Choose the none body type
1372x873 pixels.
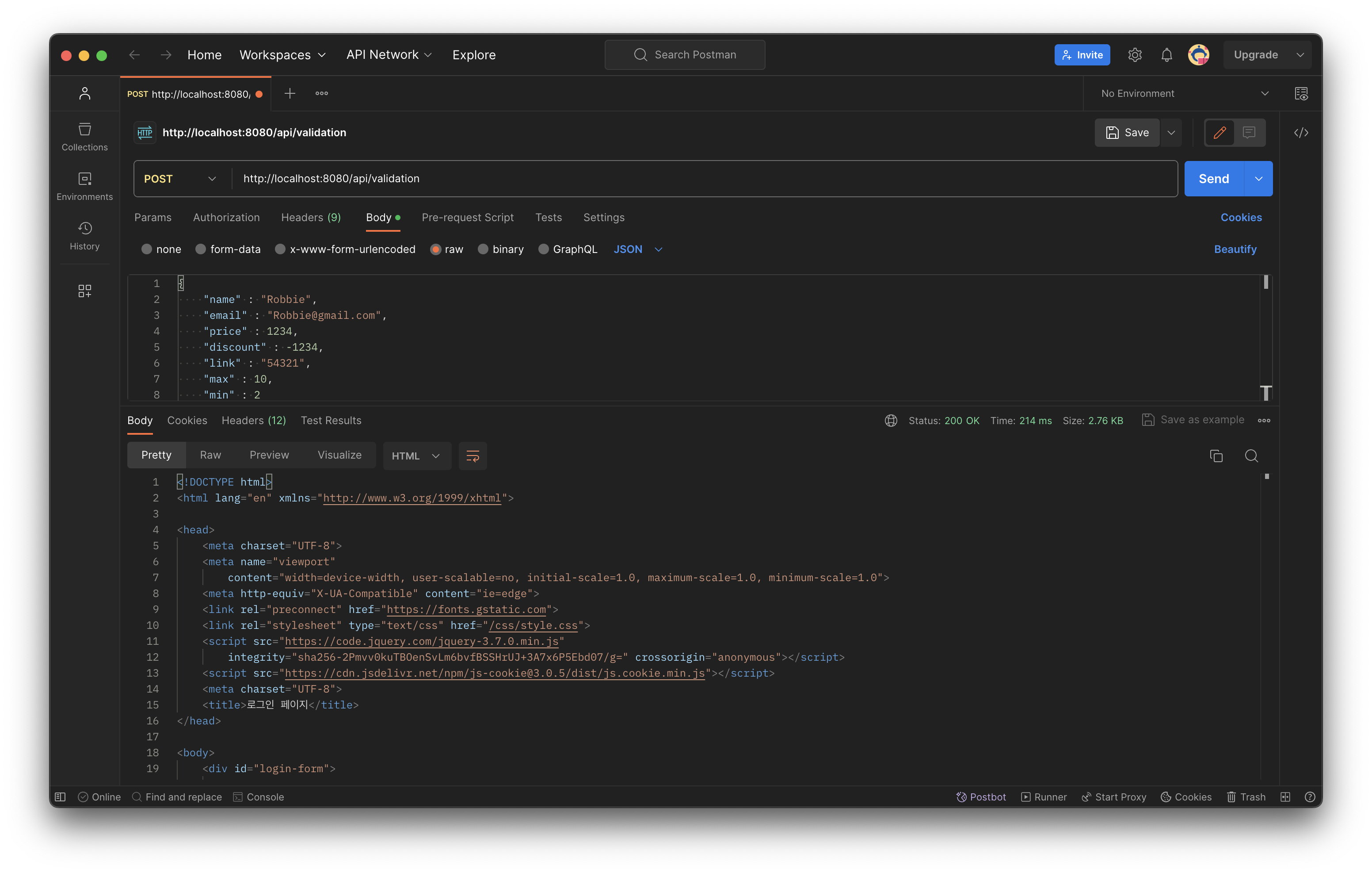pyautogui.click(x=161, y=249)
